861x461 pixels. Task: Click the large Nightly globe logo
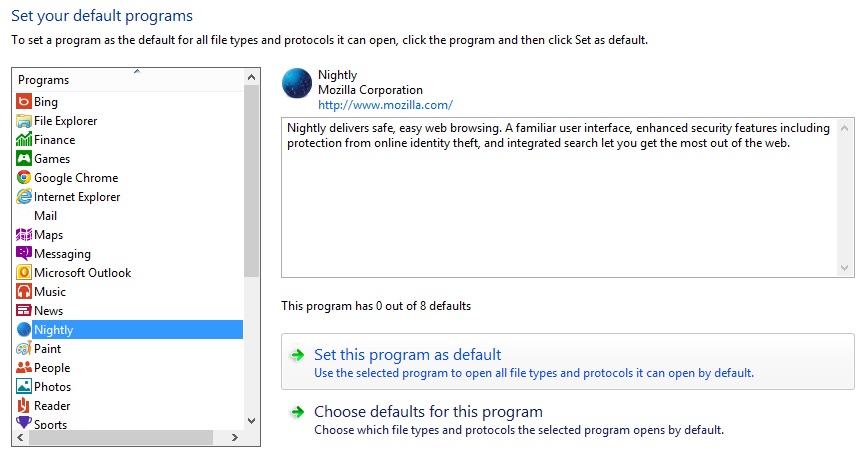[x=297, y=83]
